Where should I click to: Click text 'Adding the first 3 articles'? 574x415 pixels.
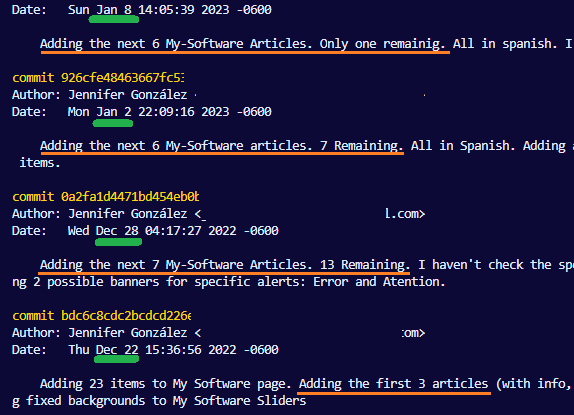394,384
